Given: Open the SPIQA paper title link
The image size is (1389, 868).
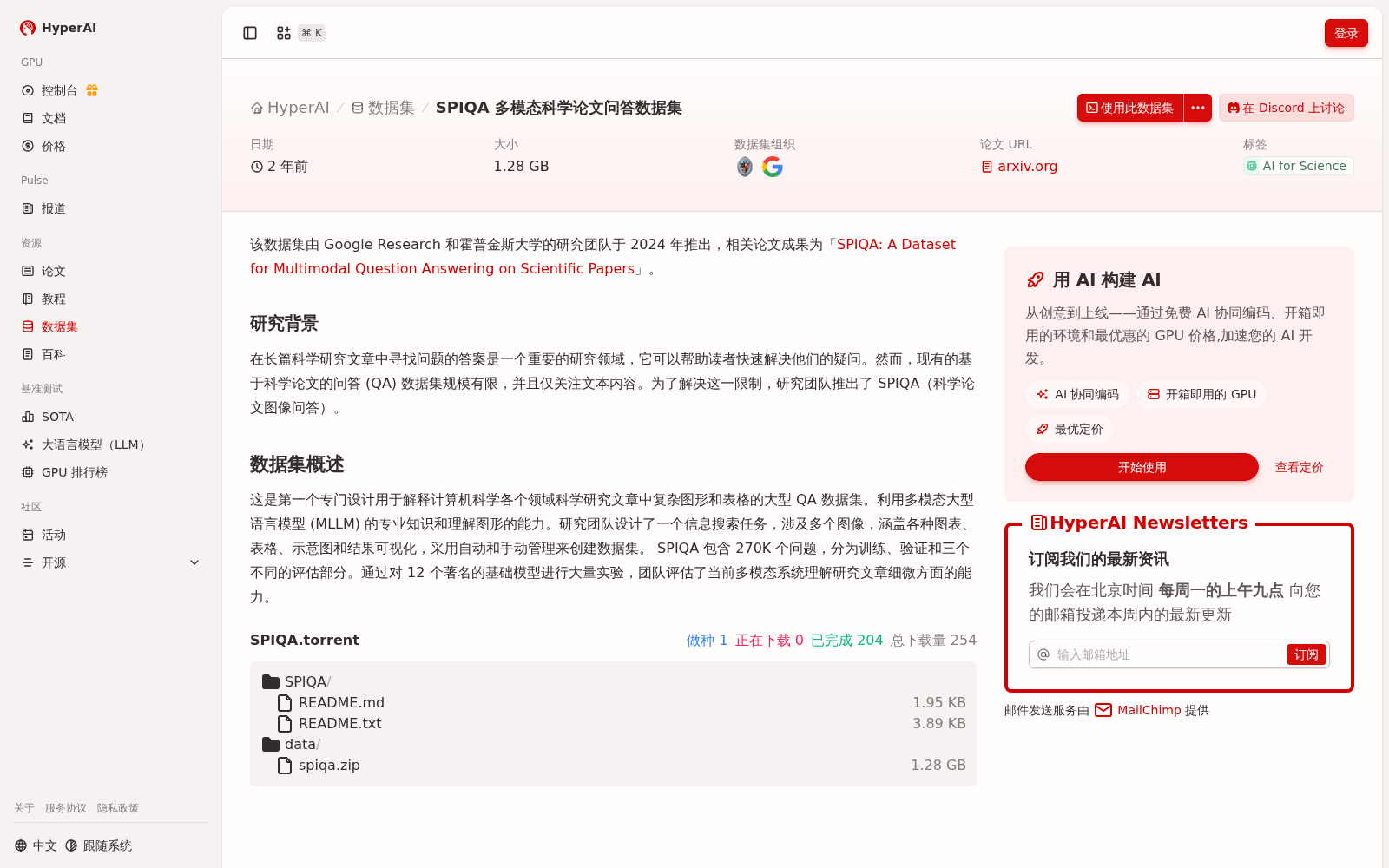Looking at the screenshot, I should coord(602,256).
